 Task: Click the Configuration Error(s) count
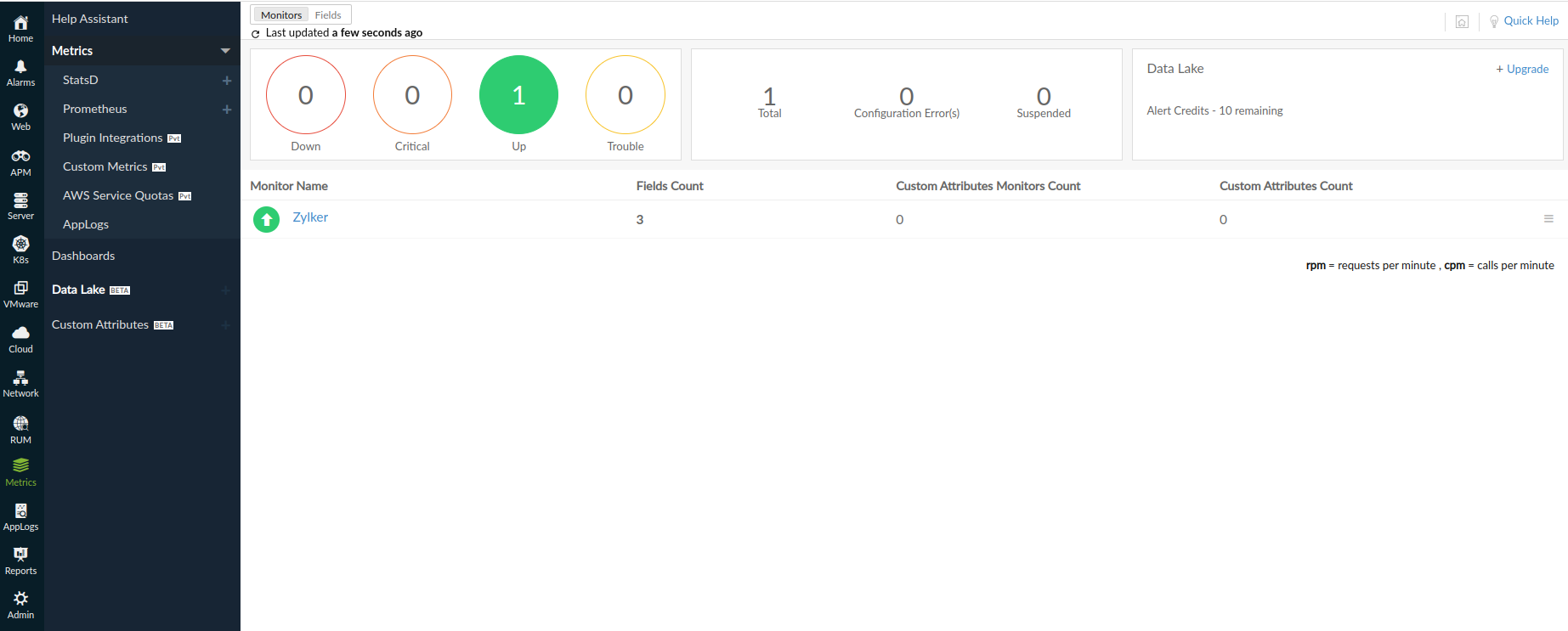click(x=907, y=96)
